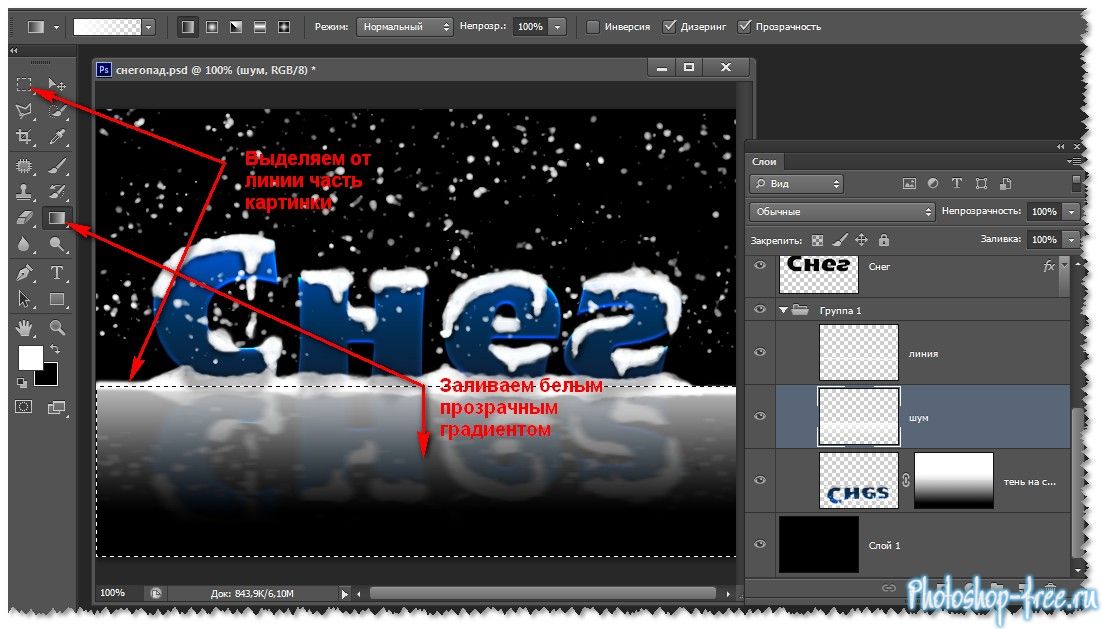Open the Обычные blend mode dropdown
Image resolution: width=1103 pixels, height=629 pixels.
tap(841, 212)
